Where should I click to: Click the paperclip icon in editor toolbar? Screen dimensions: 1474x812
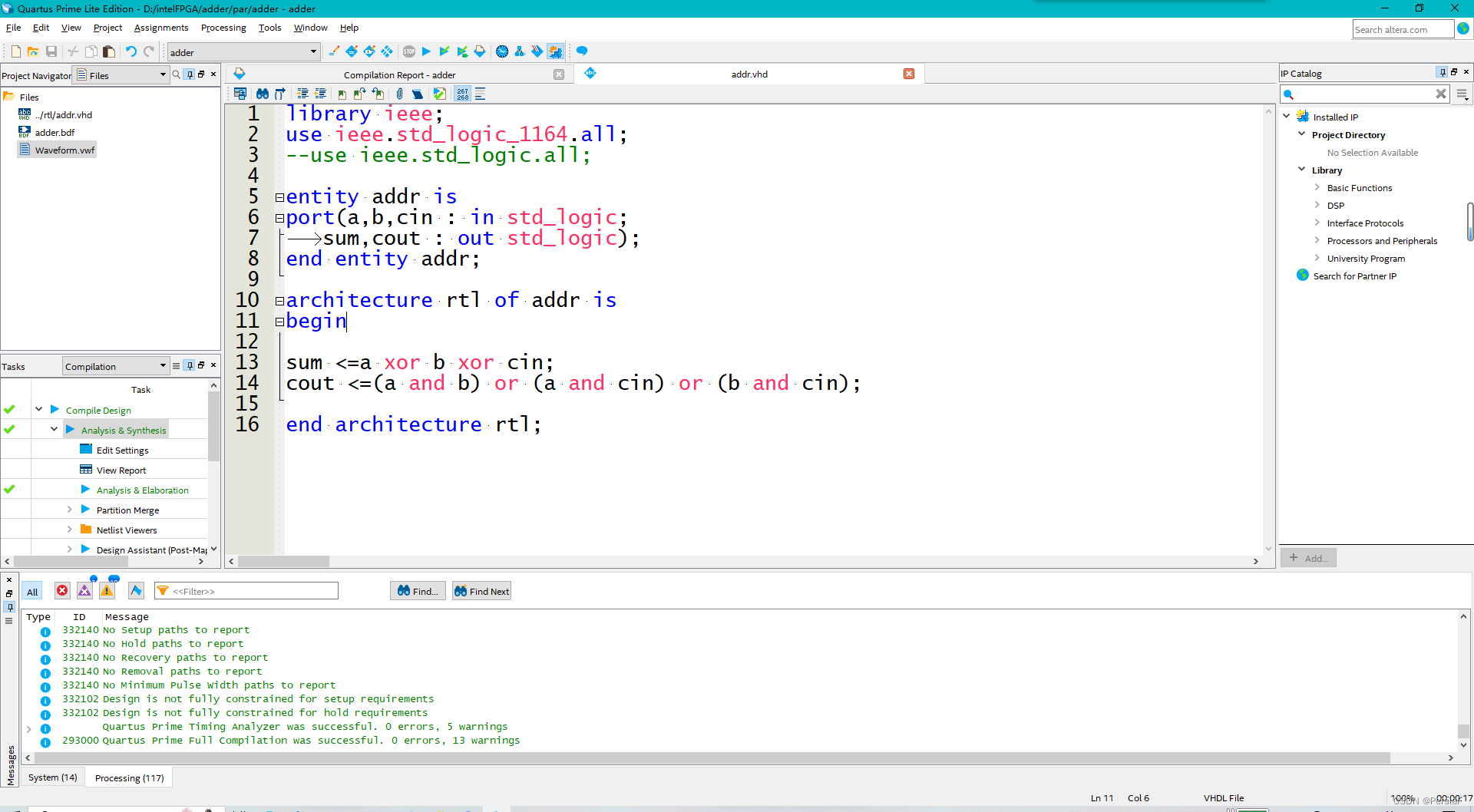(399, 94)
